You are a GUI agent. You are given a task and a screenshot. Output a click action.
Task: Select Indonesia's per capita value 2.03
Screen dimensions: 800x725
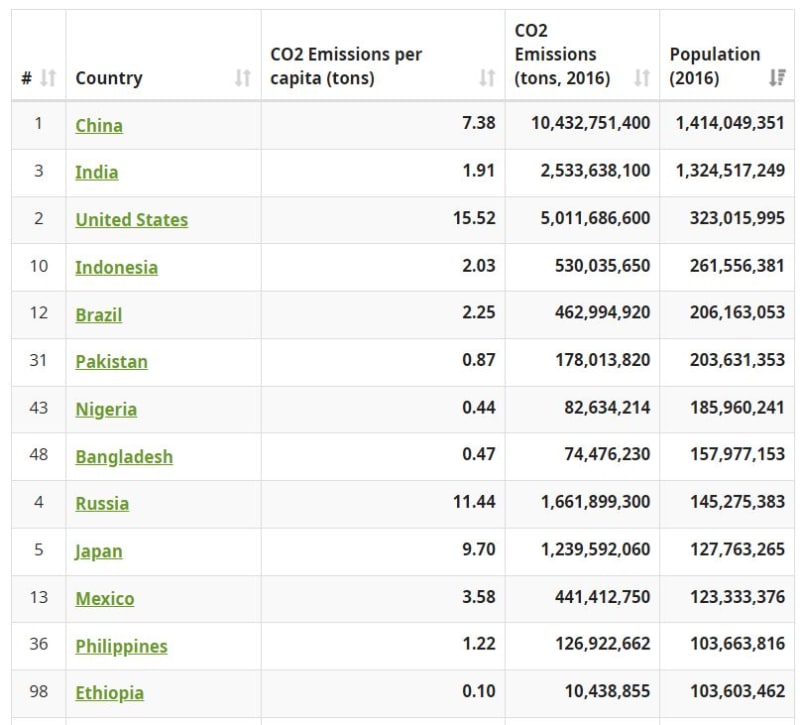point(479,266)
